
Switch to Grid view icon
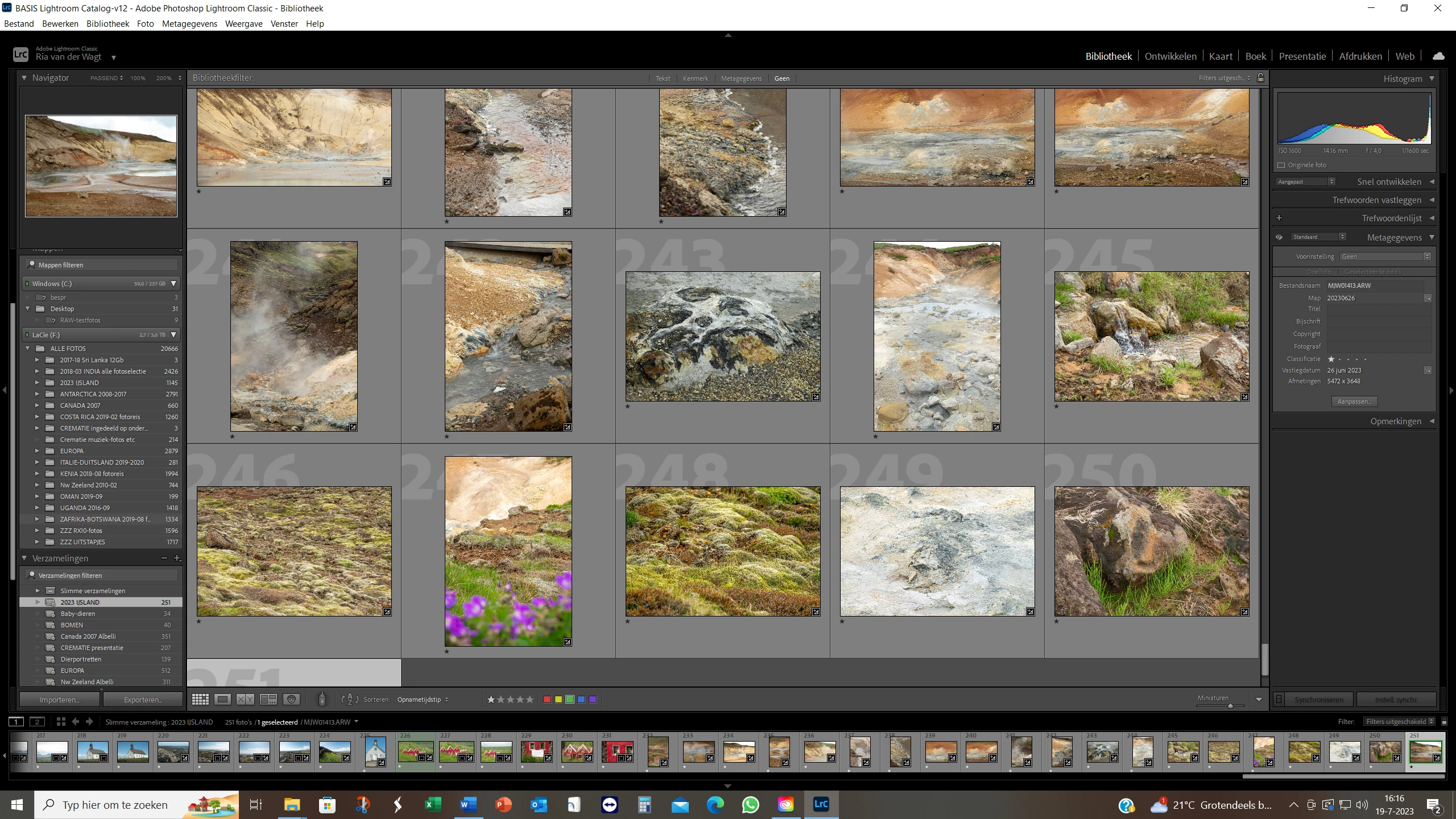[200, 700]
